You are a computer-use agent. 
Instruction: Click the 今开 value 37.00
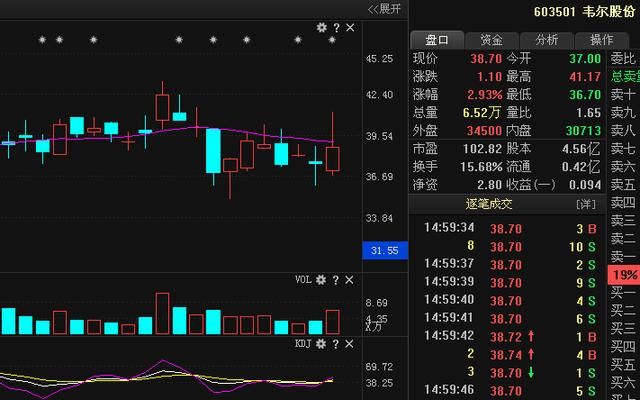pos(585,58)
